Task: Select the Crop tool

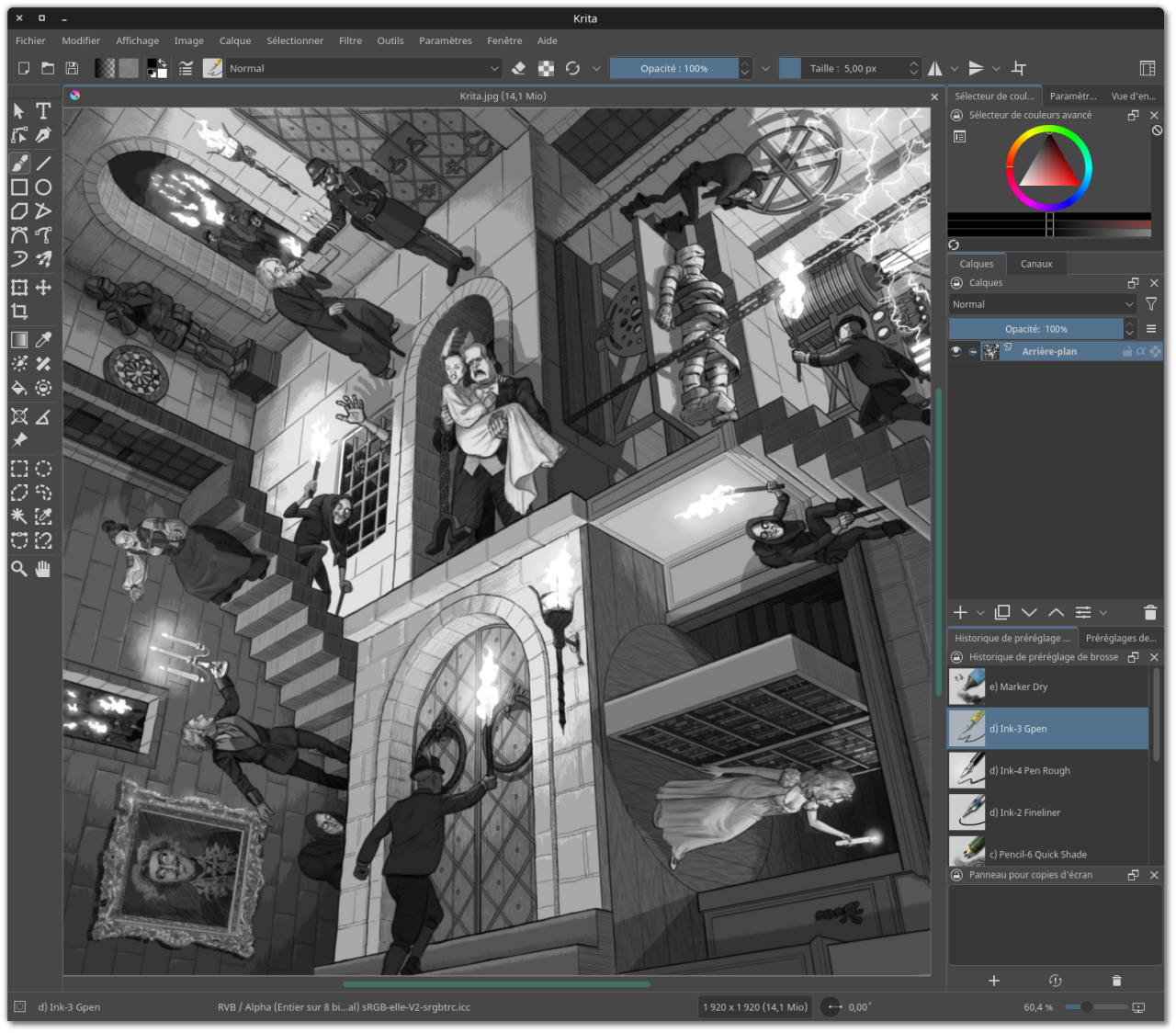Action: [x=19, y=312]
